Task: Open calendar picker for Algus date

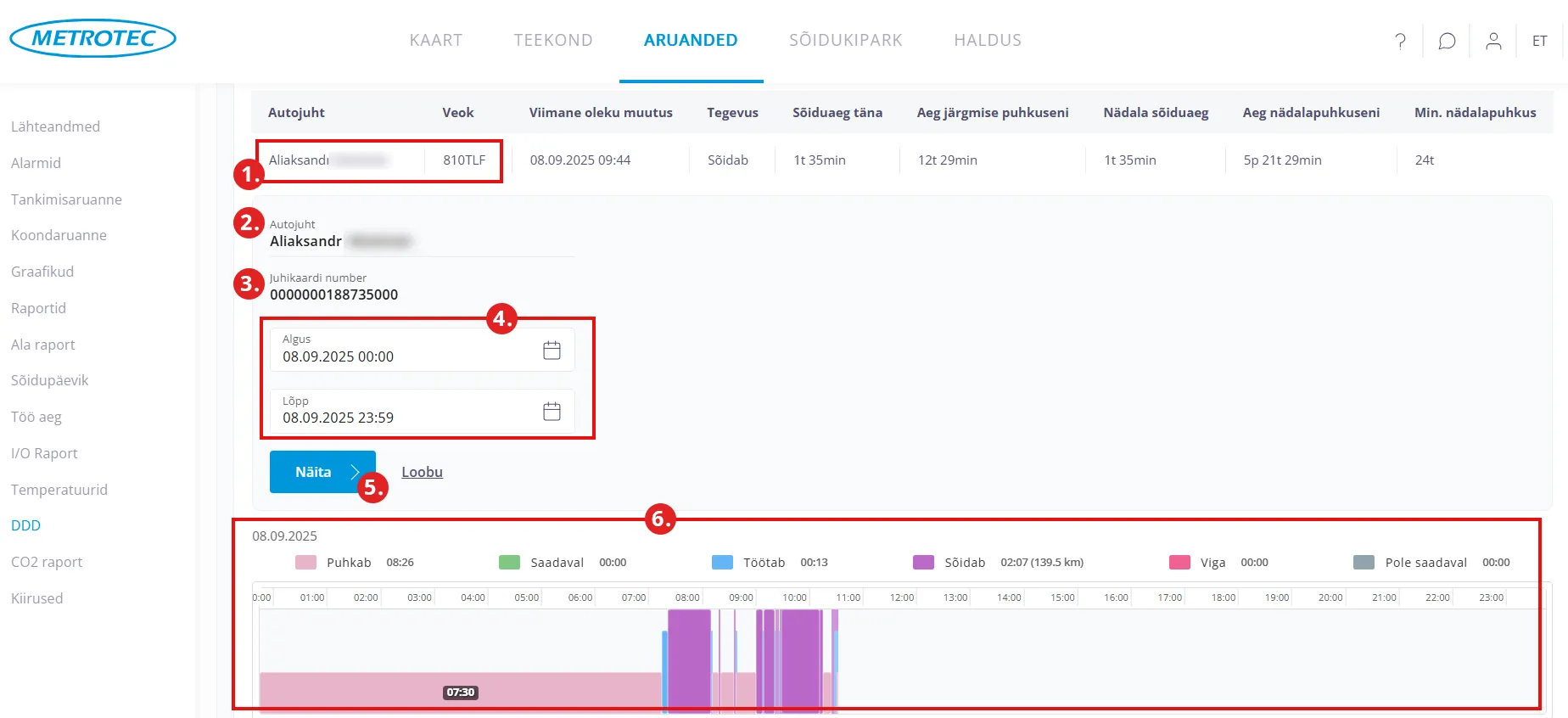Action: click(552, 350)
